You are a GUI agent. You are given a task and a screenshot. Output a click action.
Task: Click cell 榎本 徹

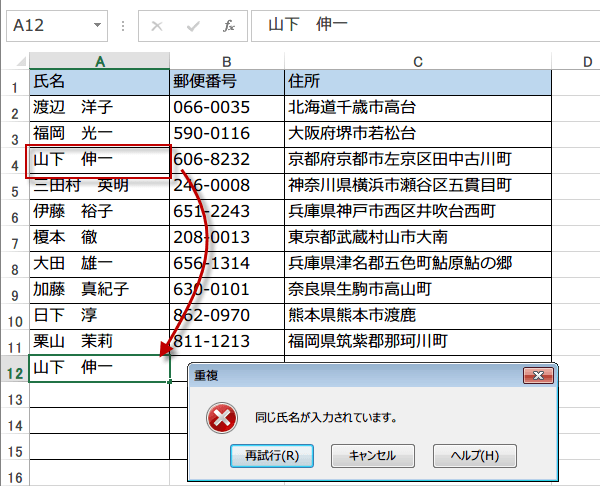click(x=99, y=238)
